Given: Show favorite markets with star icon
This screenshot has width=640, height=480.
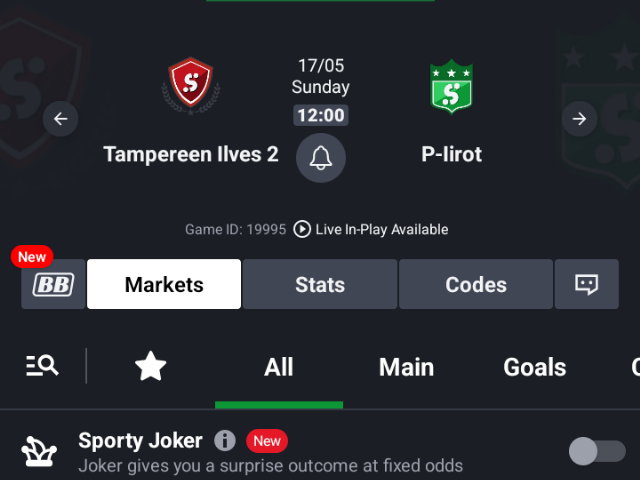Looking at the screenshot, I should [151, 366].
